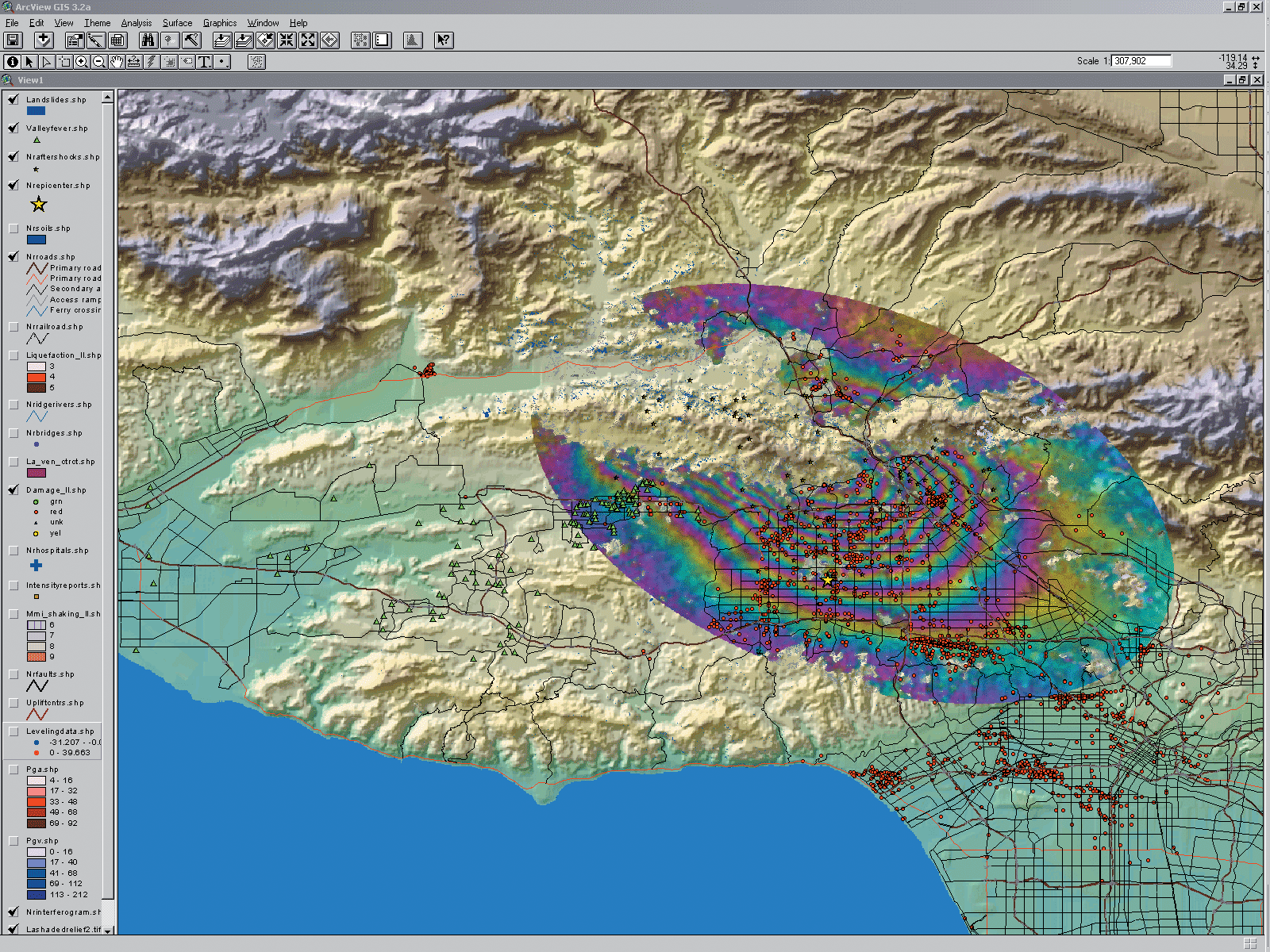
Task: Click the Add Theme icon
Action: pyautogui.click(x=44, y=40)
